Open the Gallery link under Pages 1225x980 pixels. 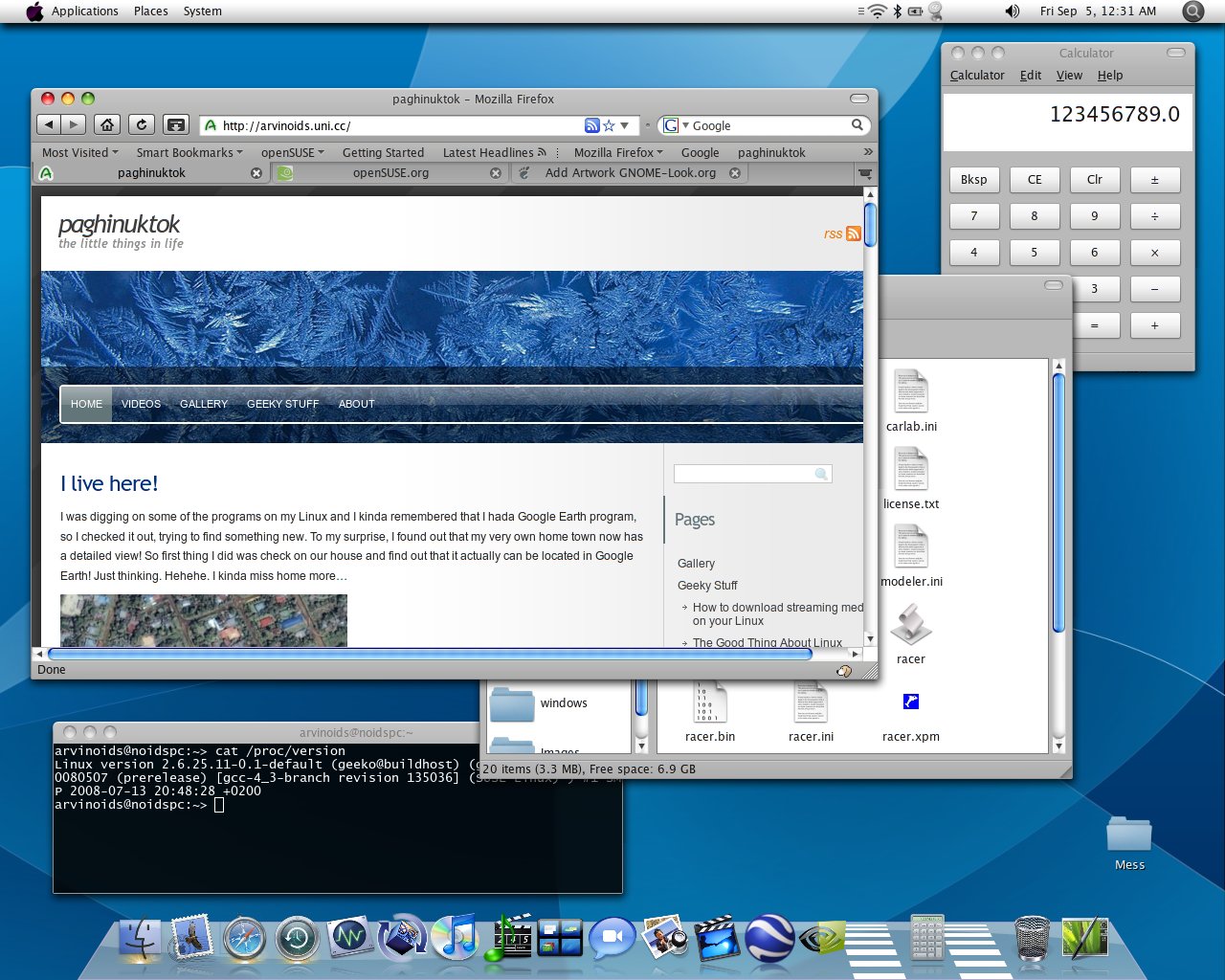pyautogui.click(x=696, y=564)
